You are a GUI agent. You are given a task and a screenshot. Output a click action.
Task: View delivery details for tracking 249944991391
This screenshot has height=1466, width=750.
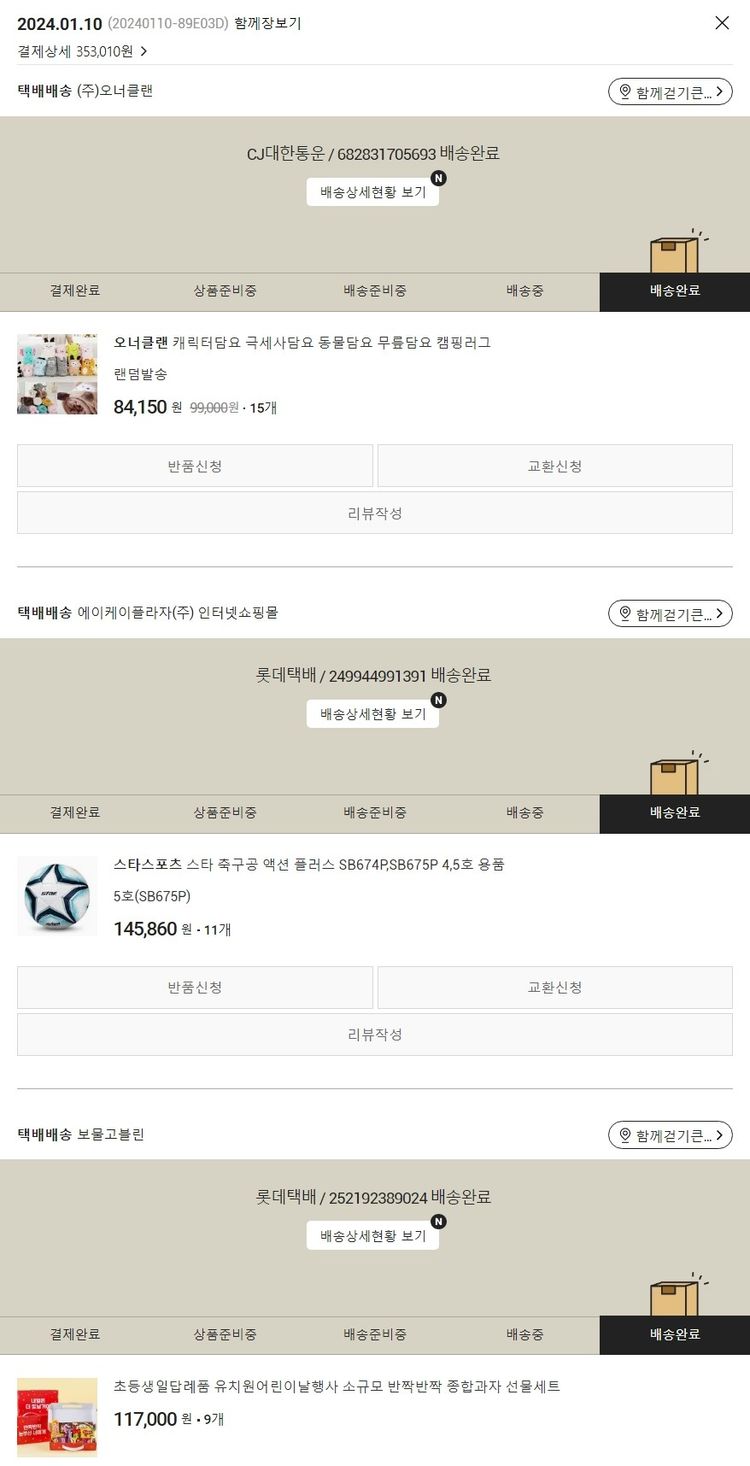point(373,714)
